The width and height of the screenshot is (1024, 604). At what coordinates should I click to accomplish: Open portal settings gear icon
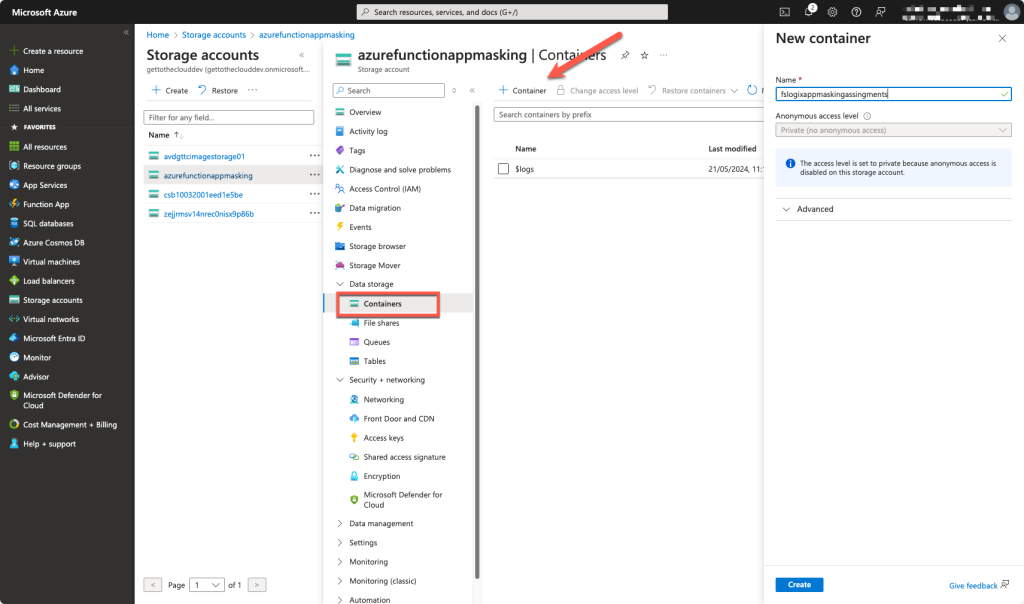click(832, 12)
